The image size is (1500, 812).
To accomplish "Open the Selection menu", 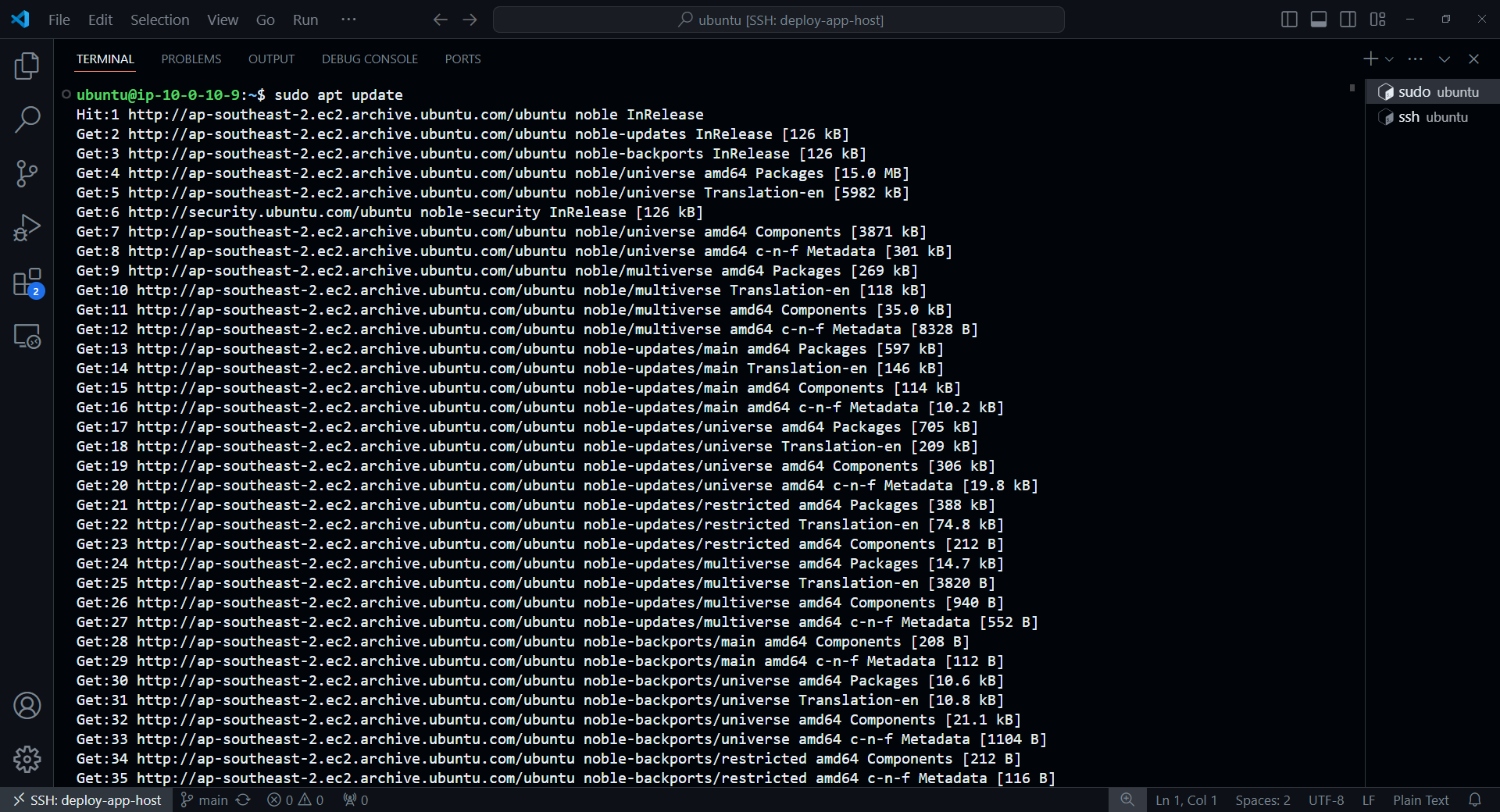I will click(159, 20).
